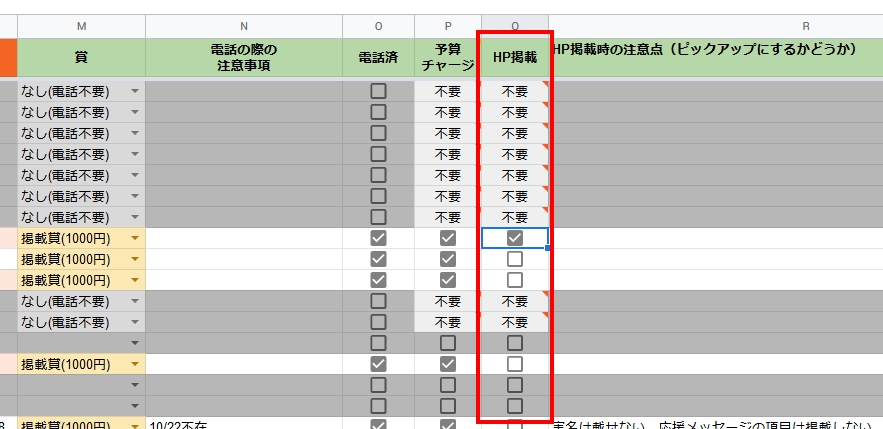The width and height of the screenshot is (883, 429).
Task: Select the column N header
Action: [x=244, y=26]
